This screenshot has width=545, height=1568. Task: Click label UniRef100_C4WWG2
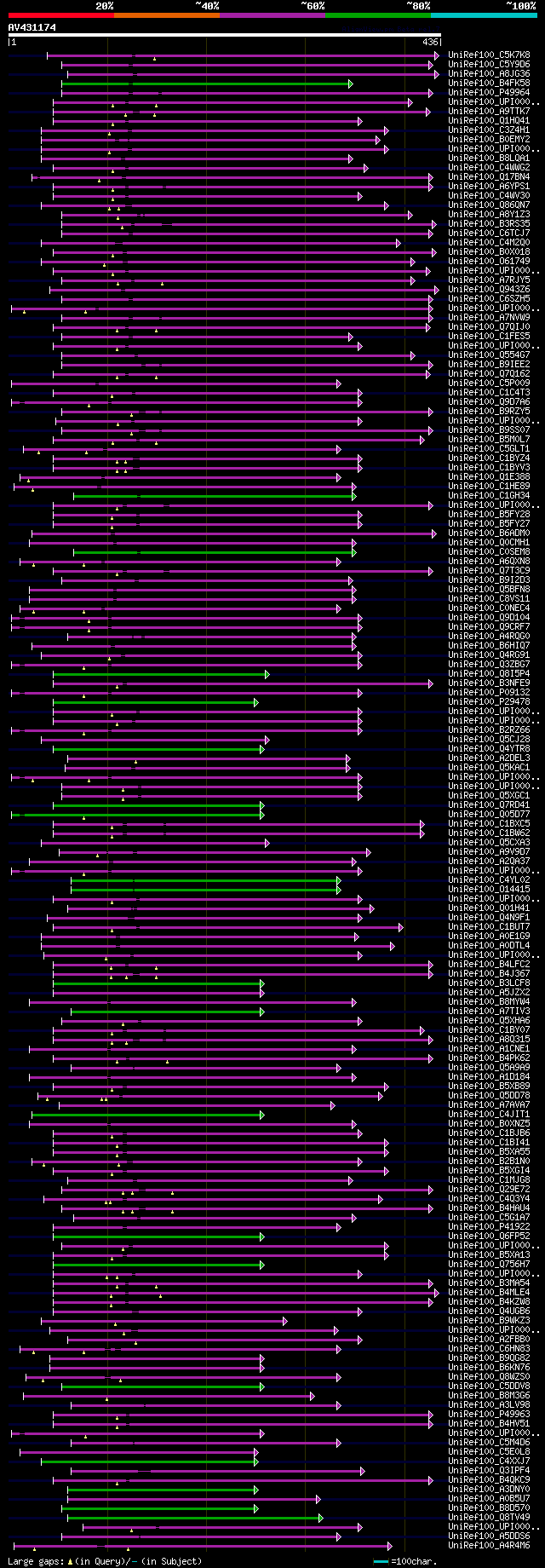coord(489,167)
